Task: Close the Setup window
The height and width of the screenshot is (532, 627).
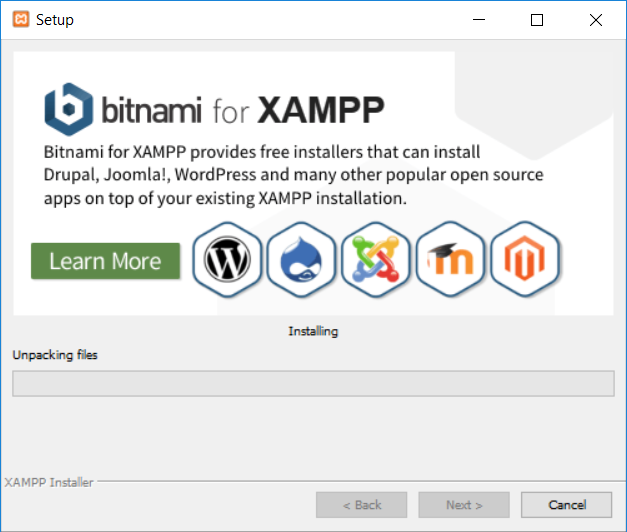Action: pos(595,20)
